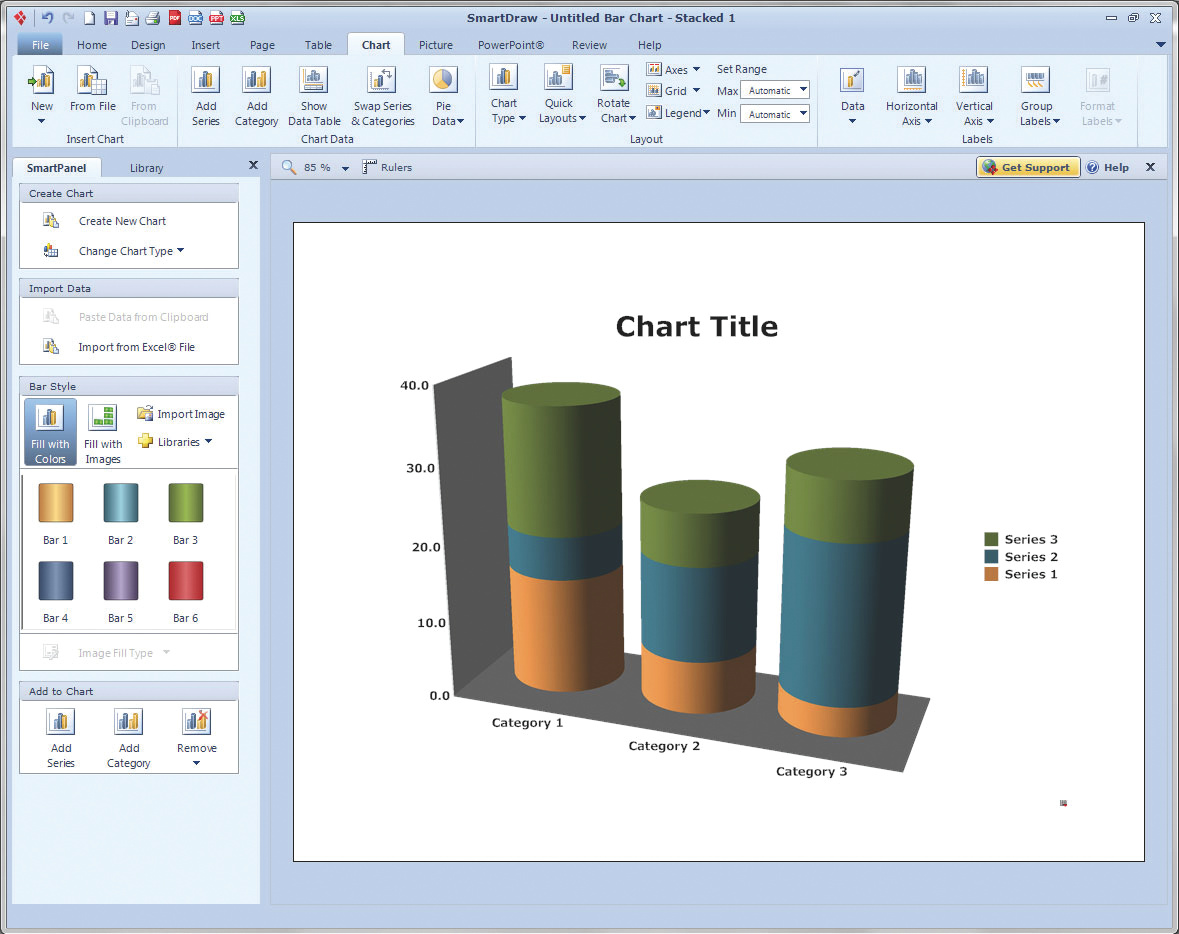Select the orange Bar 1 swatch
Image resolution: width=1179 pixels, height=934 pixels.
(56, 502)
